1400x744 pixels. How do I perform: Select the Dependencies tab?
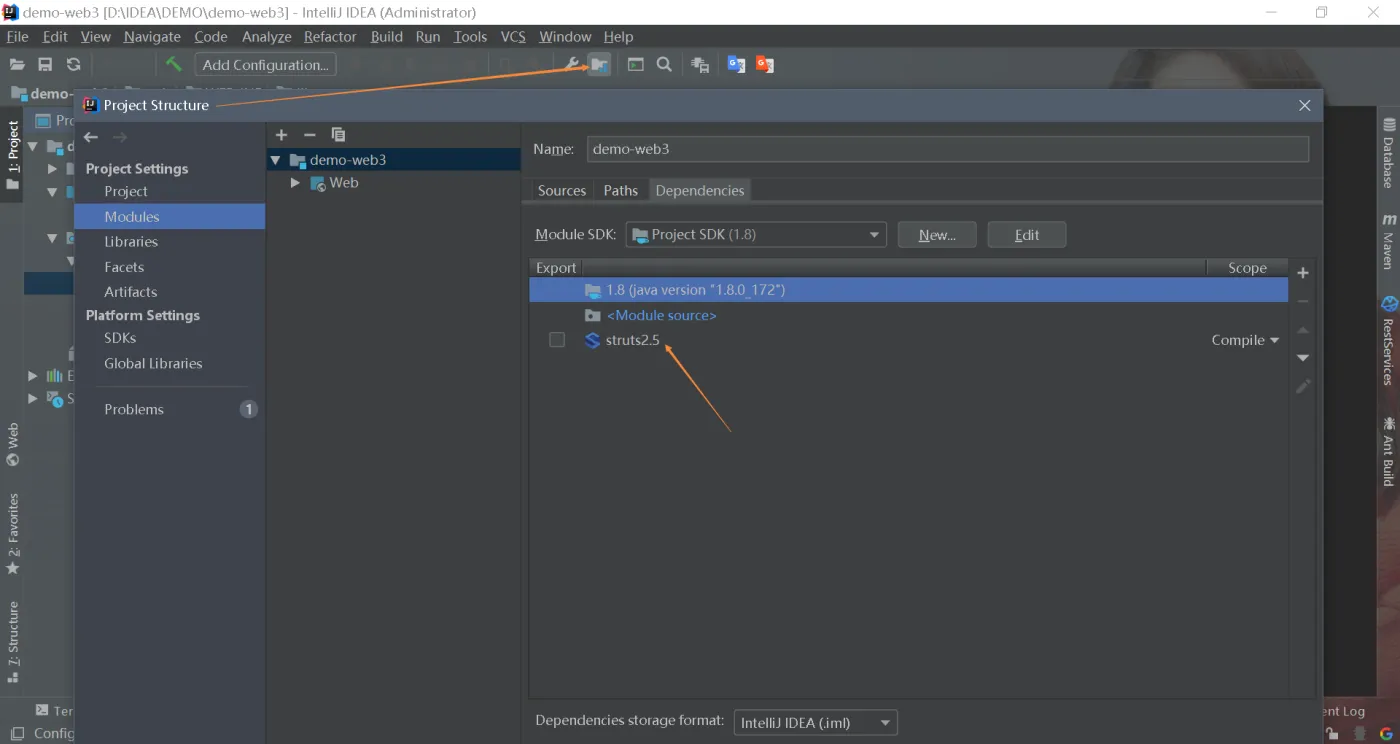pyautogui.click(x=700, y=190)
